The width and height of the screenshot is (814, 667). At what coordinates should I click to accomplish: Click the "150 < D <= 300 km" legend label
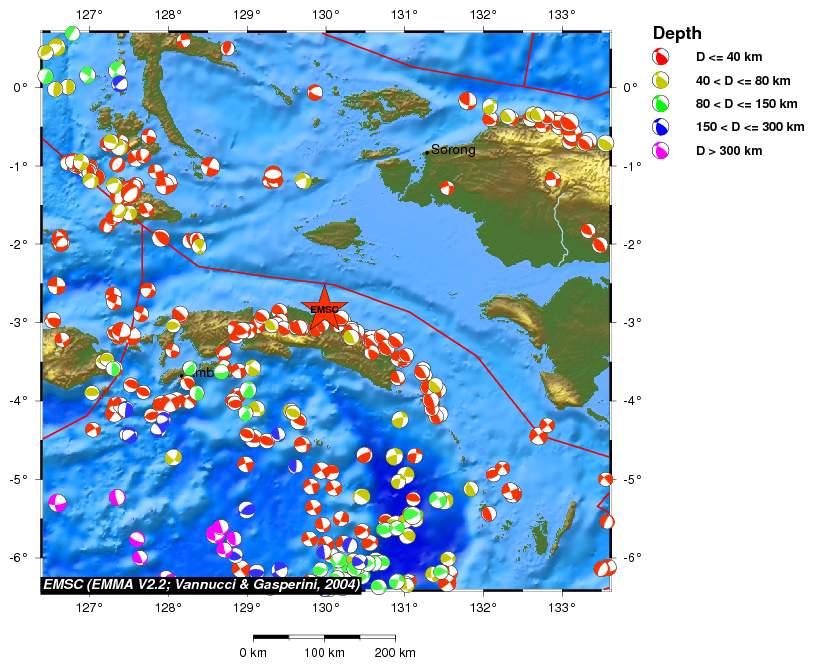pos(750,127)
